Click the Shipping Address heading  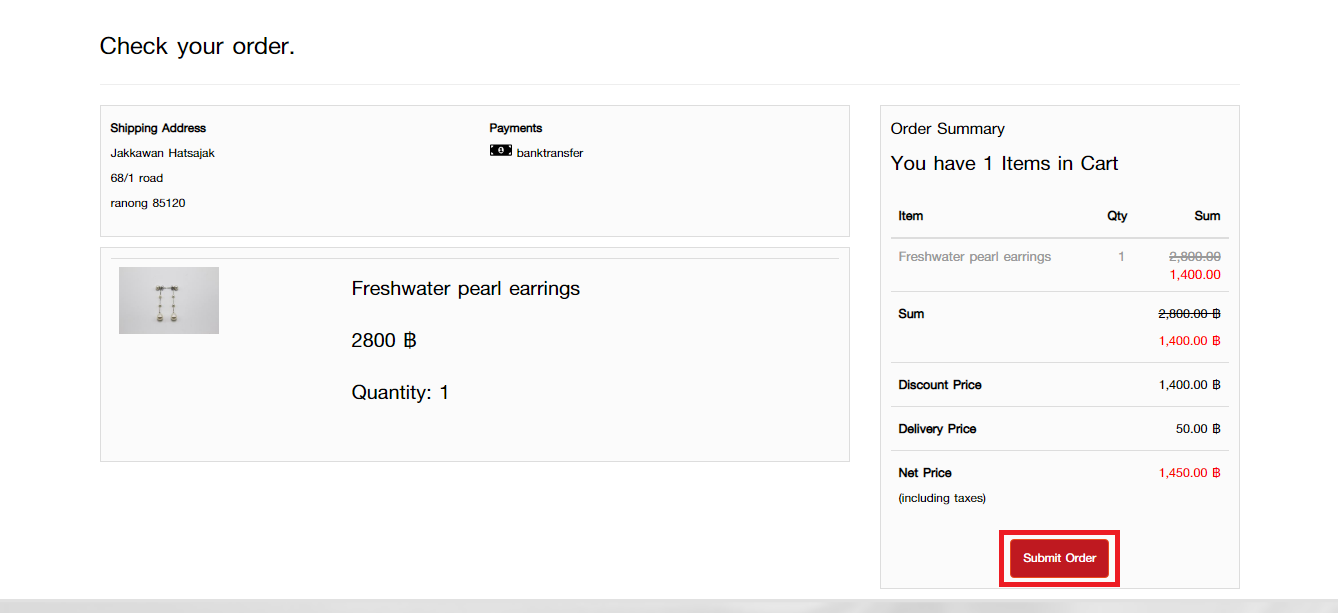click(158, 128)
